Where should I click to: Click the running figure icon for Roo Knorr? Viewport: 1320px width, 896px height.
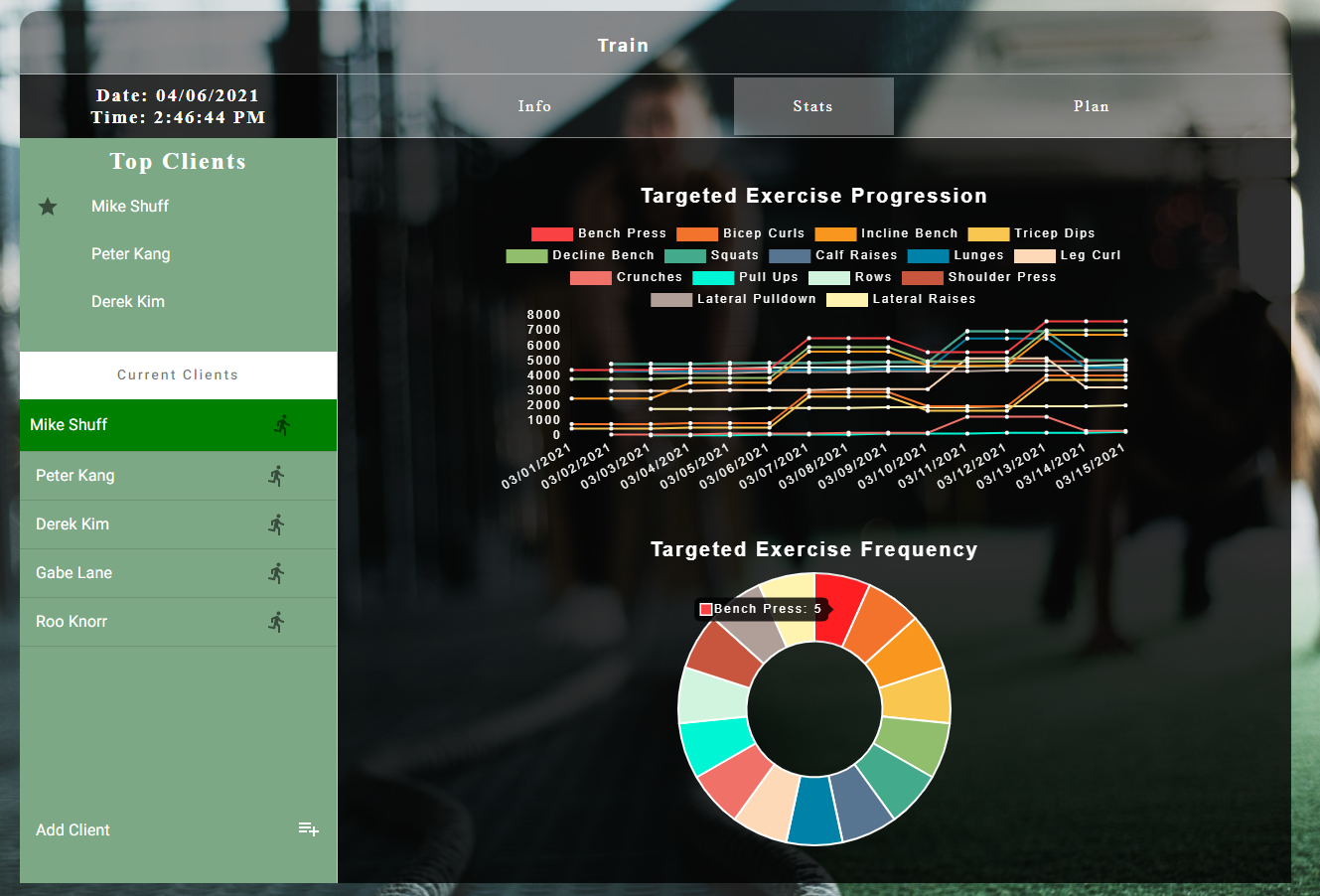(x=276, y=622)
